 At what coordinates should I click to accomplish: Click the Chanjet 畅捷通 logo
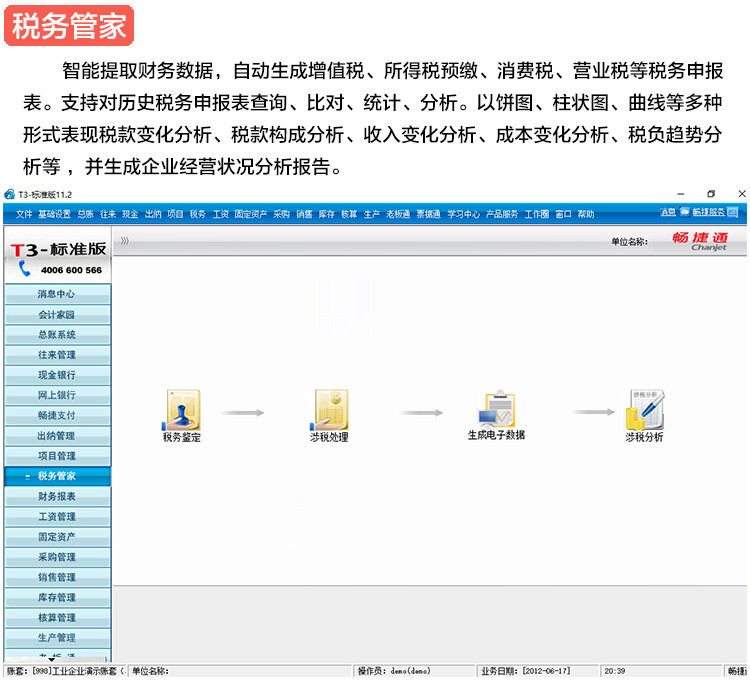click(700, 241)
